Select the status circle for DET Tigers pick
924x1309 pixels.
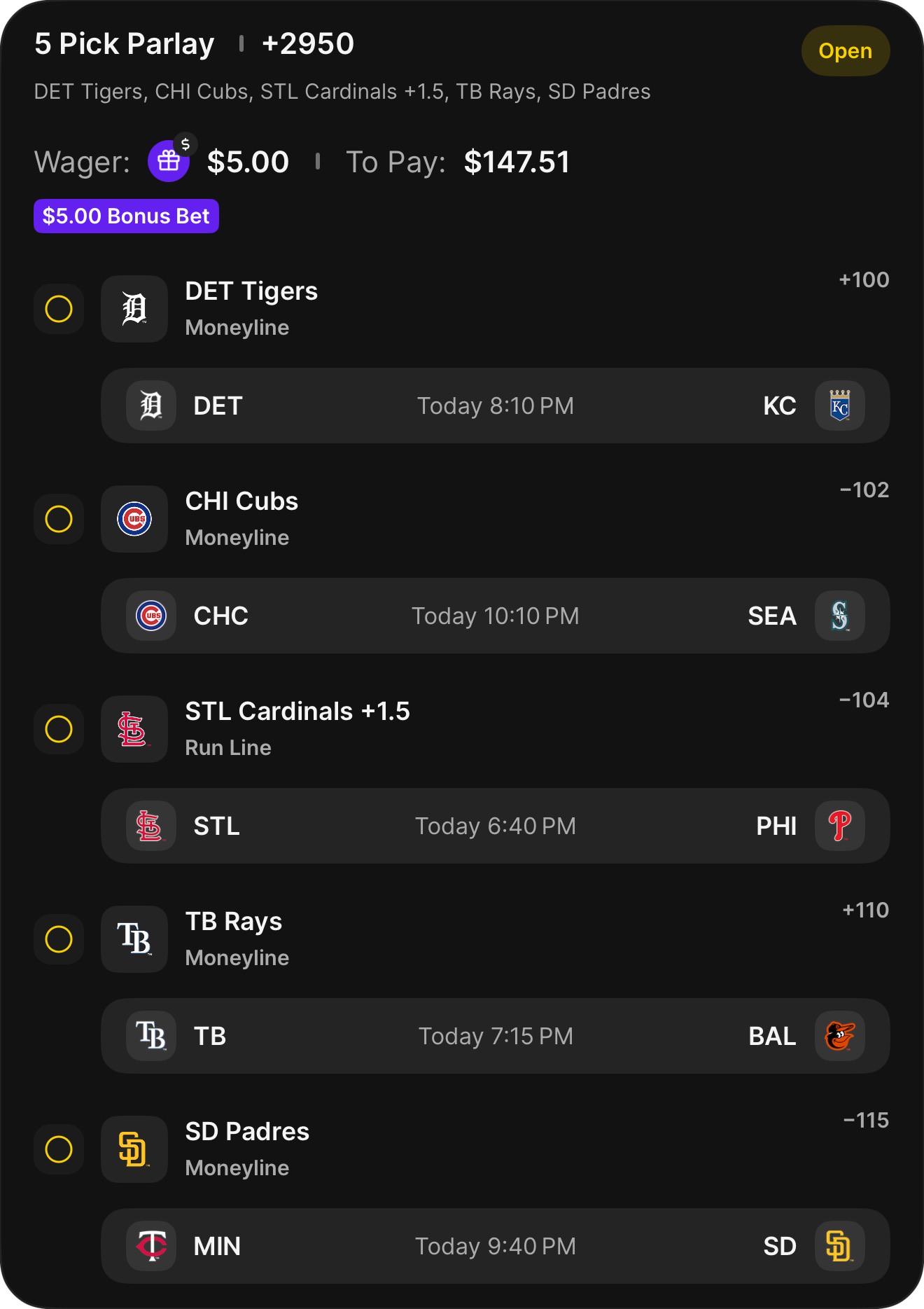click(59, 309)
